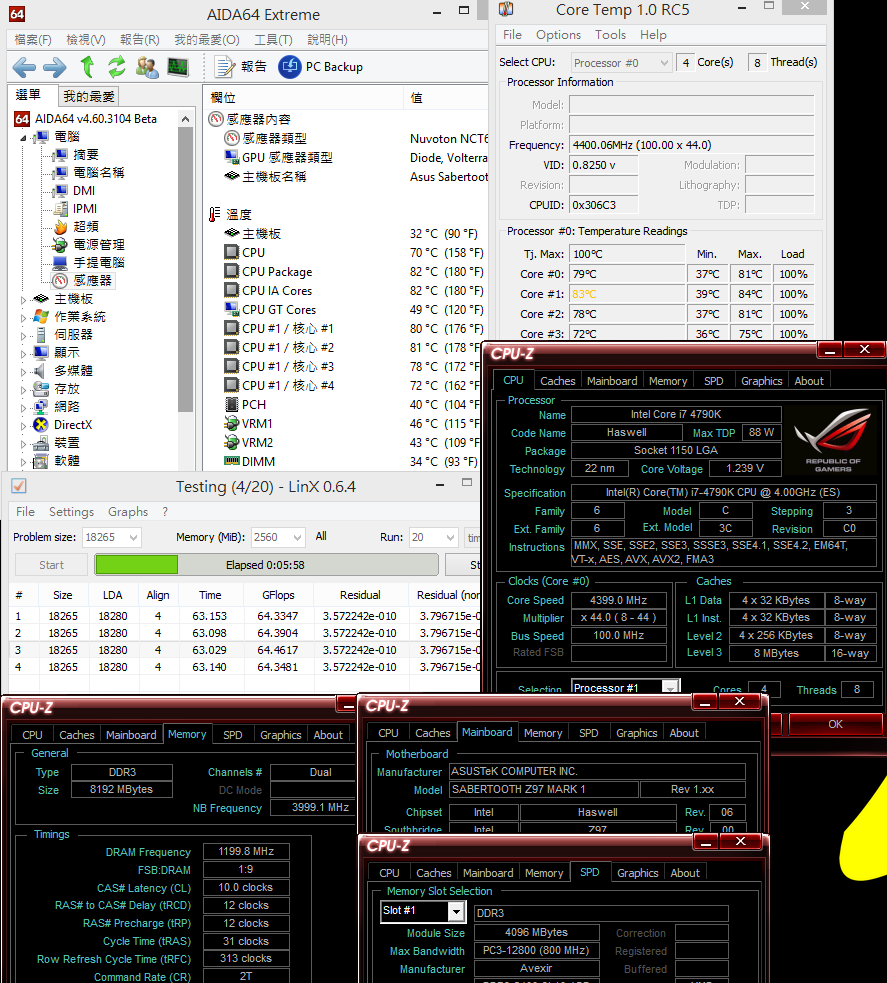Open the Options menu in Core Temp
887x983 pixels.
558,34
